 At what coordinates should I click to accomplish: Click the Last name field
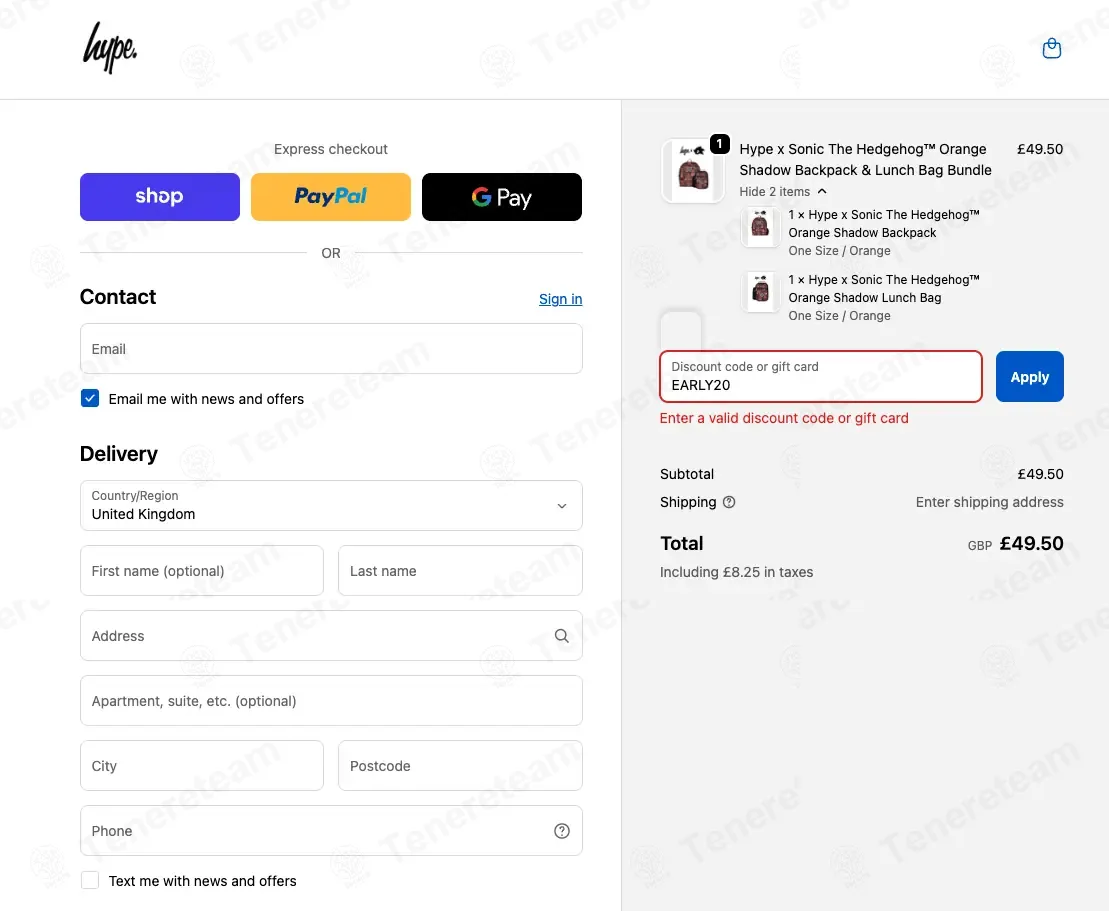click(x=460, y=571)
